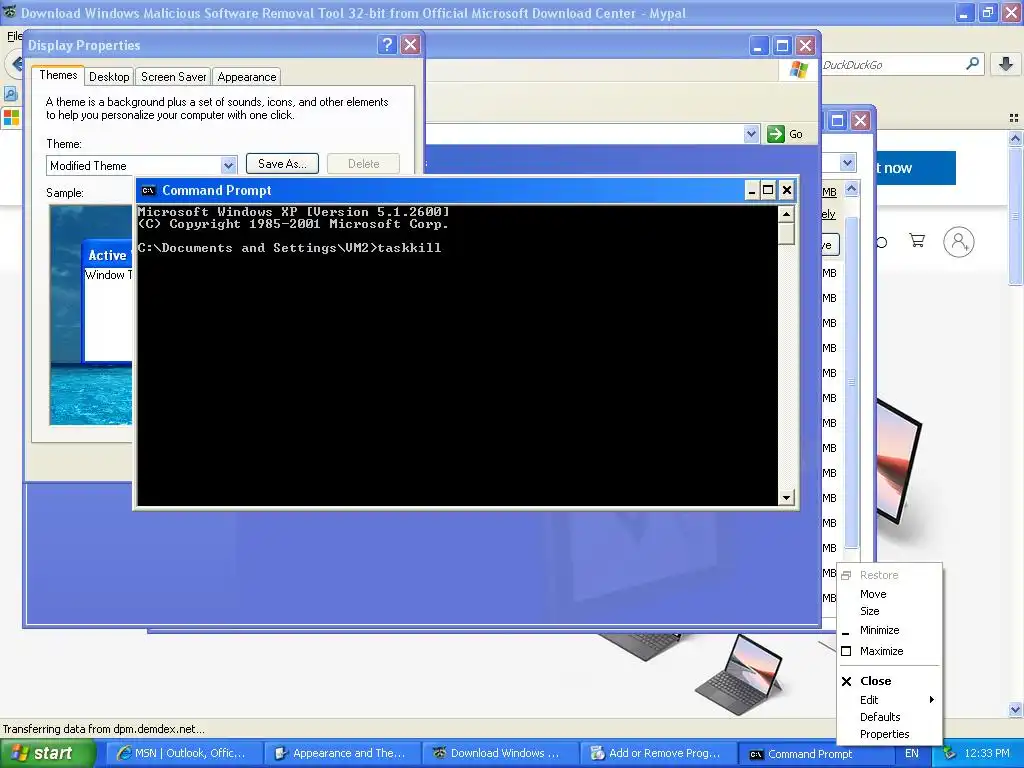Open the shopping cart icon on the webpage
The image size is (1024, 768).
point(917,241)
